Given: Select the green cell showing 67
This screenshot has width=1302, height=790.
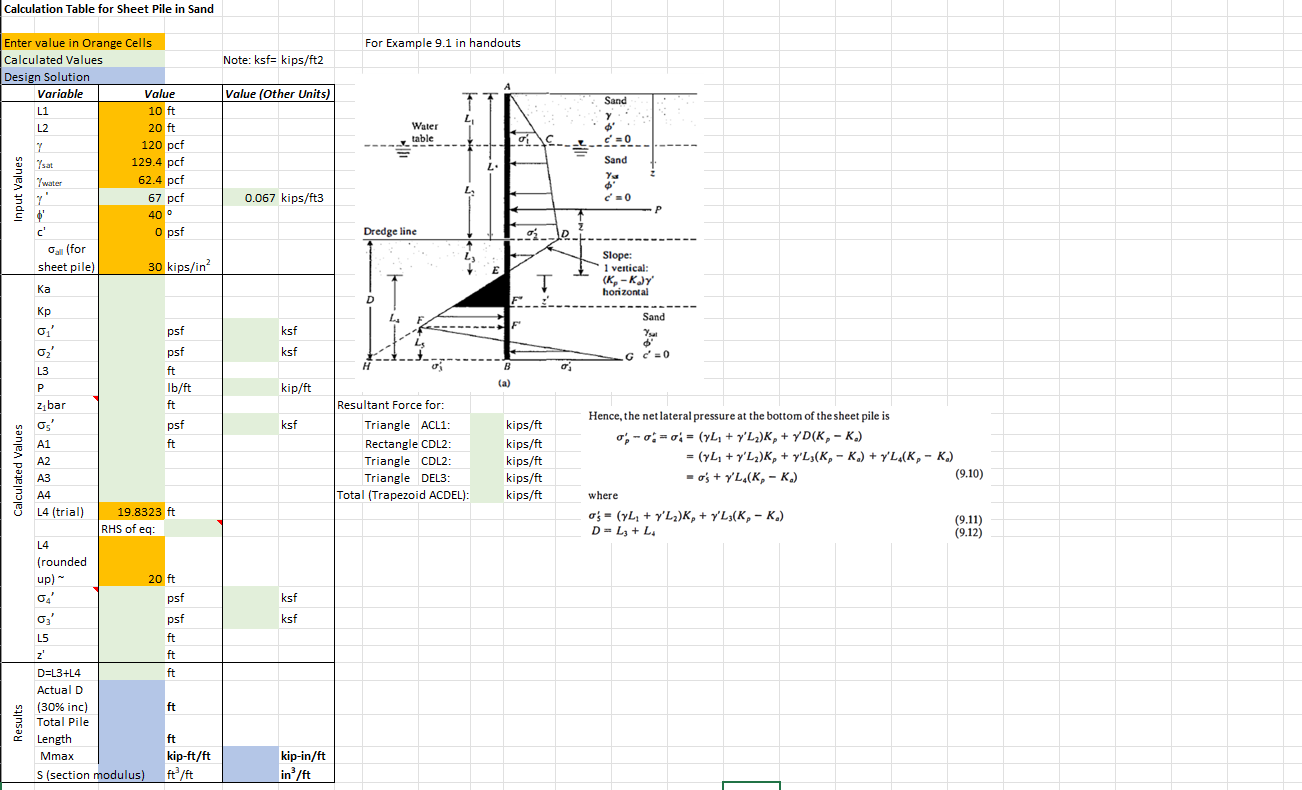Looking at the screenshot, I should pyautogui.click(x=132, y=199).
